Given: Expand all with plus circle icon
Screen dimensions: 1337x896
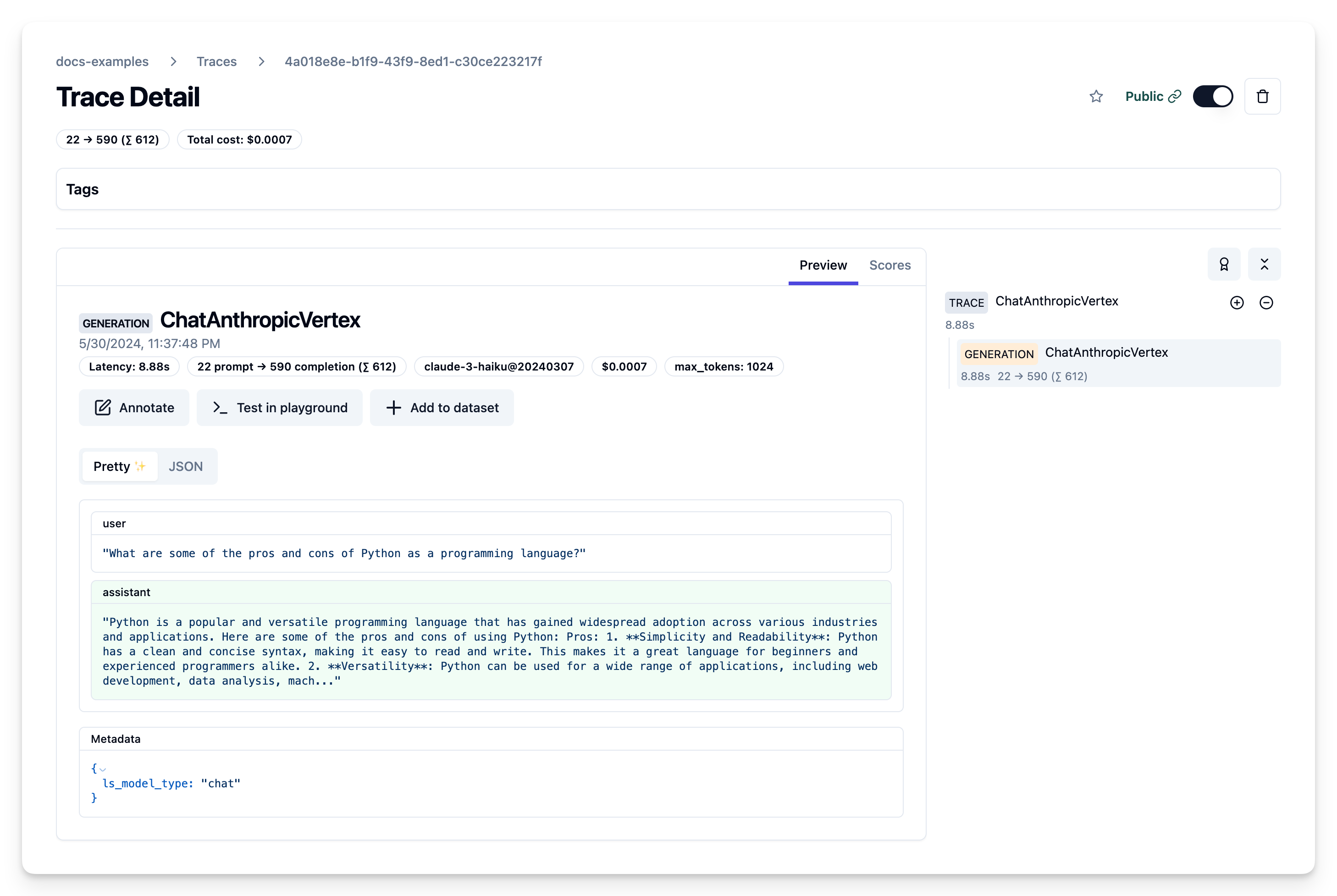Looking at the screenshot, I should (x=1237, y=303).
